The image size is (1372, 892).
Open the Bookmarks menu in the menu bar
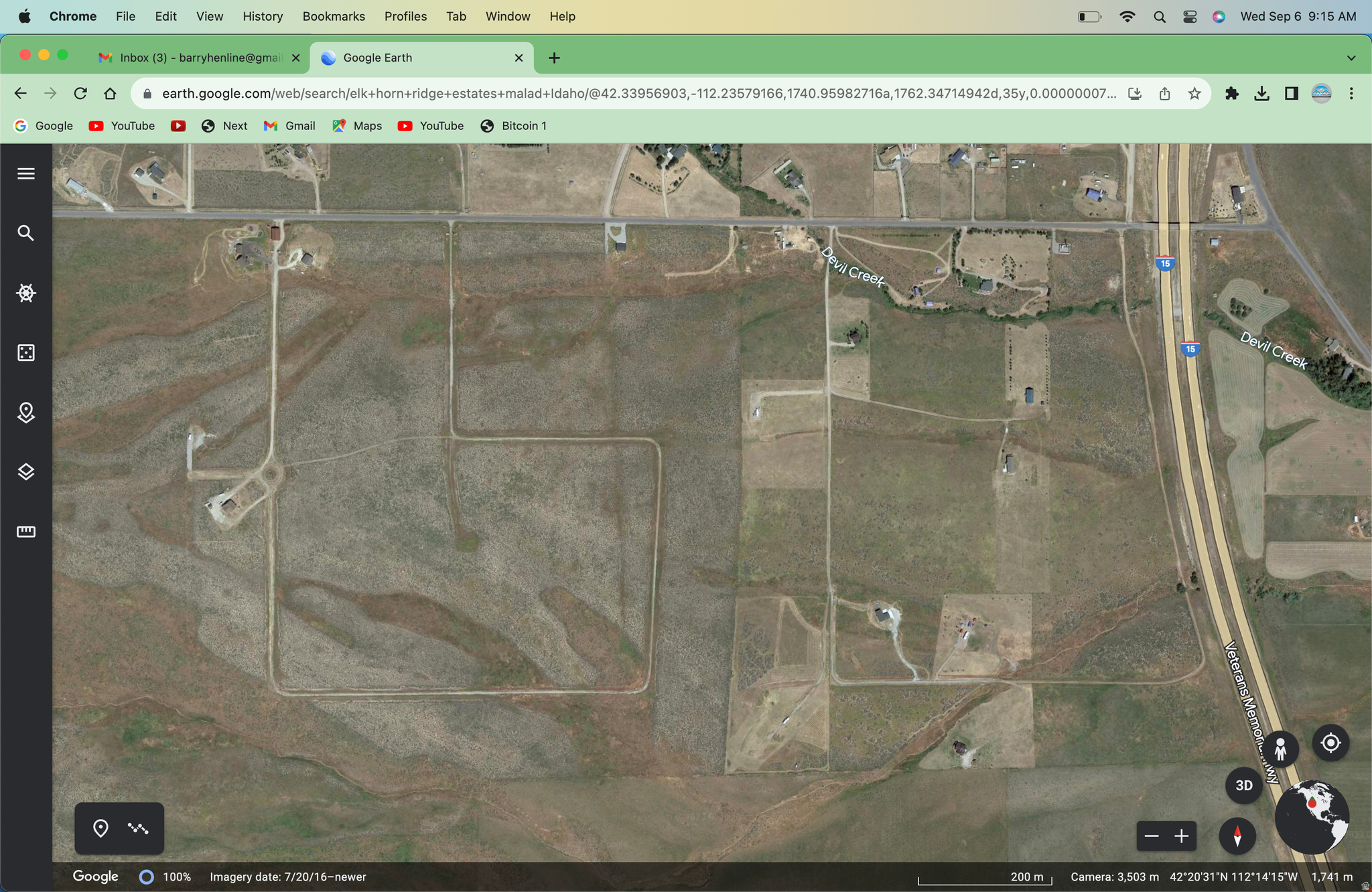(334, 16)
